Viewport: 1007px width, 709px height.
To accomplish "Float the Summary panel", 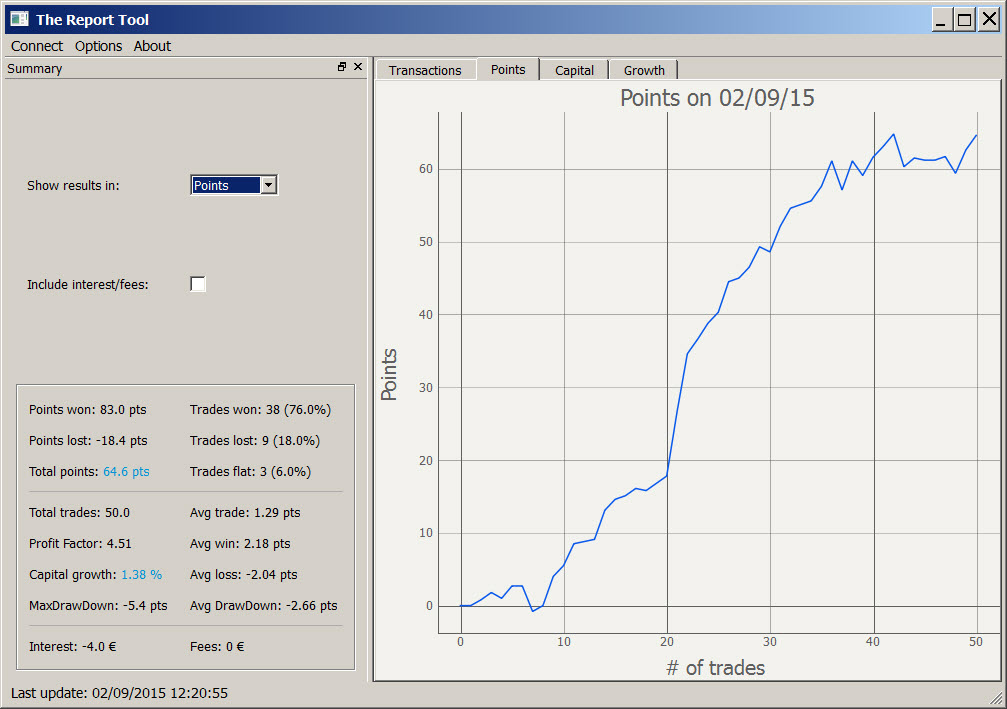I will 342,67.
